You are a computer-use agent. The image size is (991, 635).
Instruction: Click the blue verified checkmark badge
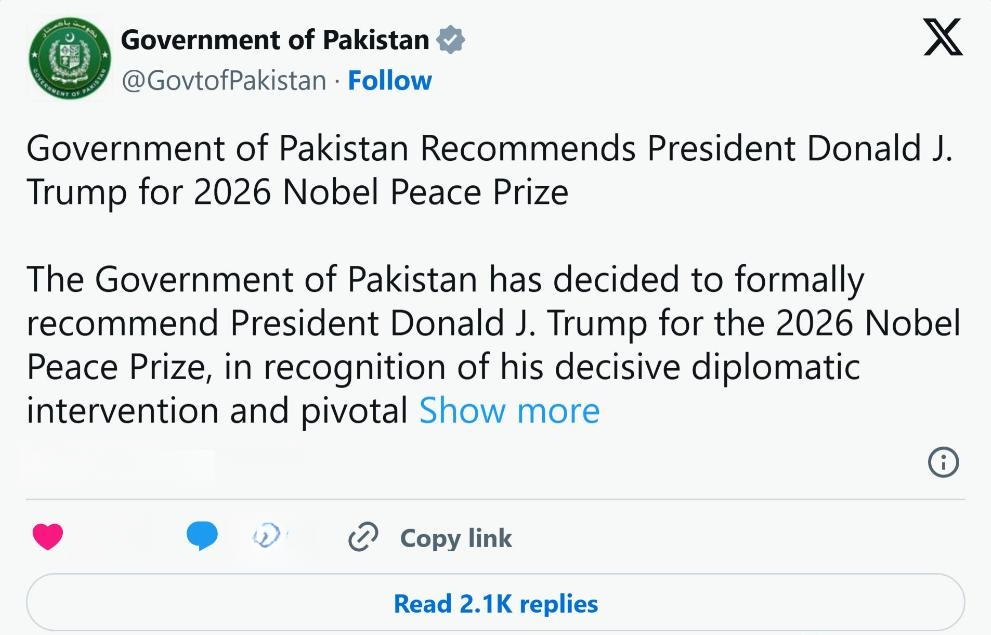(x=450, y=40)
